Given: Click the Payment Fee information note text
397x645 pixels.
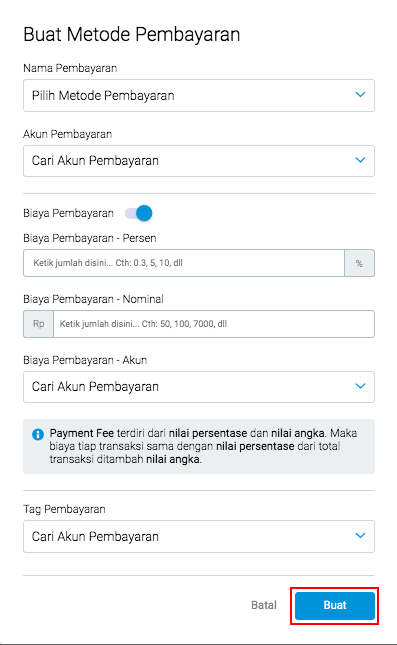Looking at the screenshot, I should pos(204,446).
